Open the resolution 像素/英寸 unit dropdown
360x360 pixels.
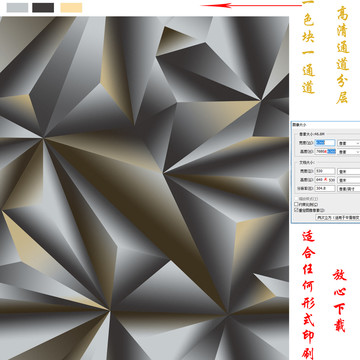pyautogui.click(x=349, y=189)
